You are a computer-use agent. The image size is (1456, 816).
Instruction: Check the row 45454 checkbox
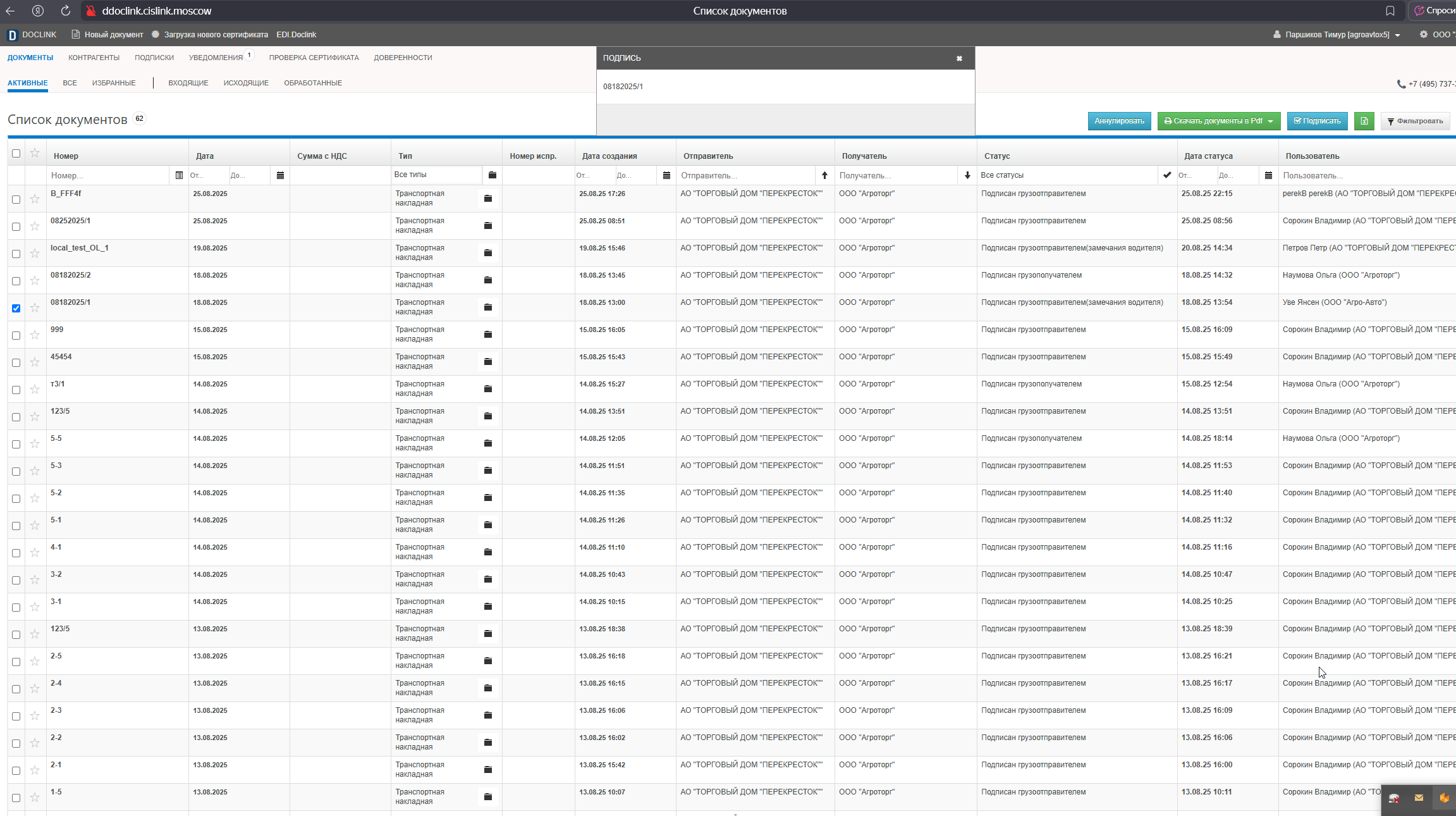[16, 362]
